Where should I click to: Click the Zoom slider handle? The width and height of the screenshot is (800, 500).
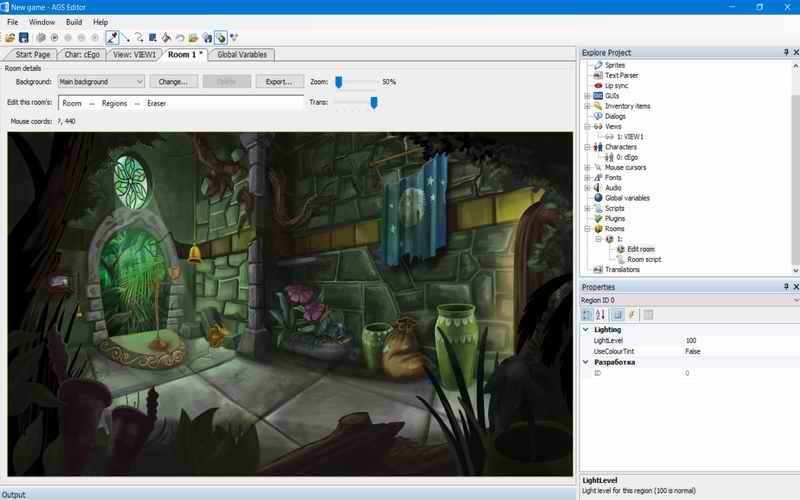point(339,82)
